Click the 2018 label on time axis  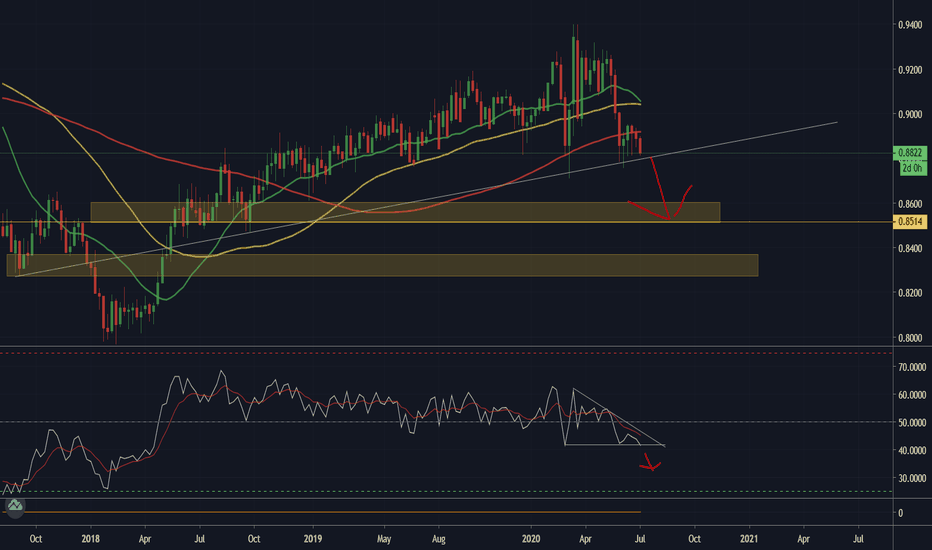90,539
